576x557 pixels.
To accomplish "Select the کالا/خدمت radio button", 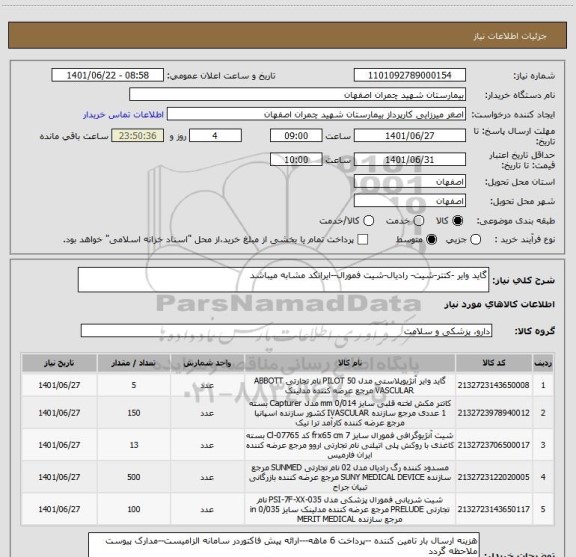I will 368,220.
